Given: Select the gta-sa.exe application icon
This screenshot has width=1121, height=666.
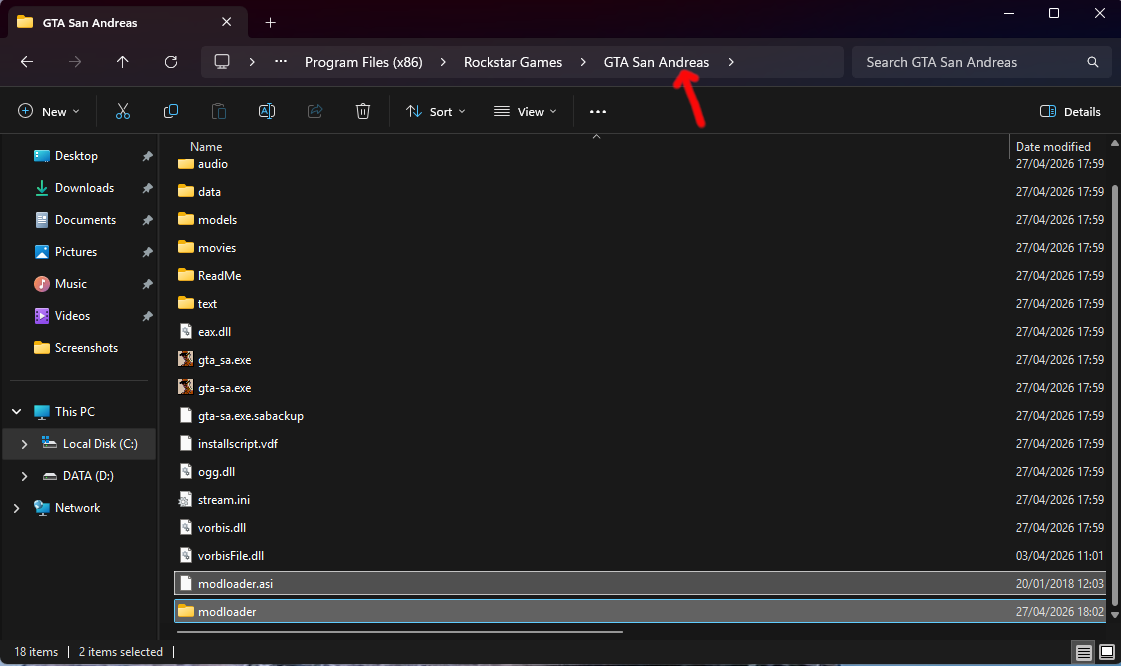Looking at the screenshot, I should coord(185,387).
